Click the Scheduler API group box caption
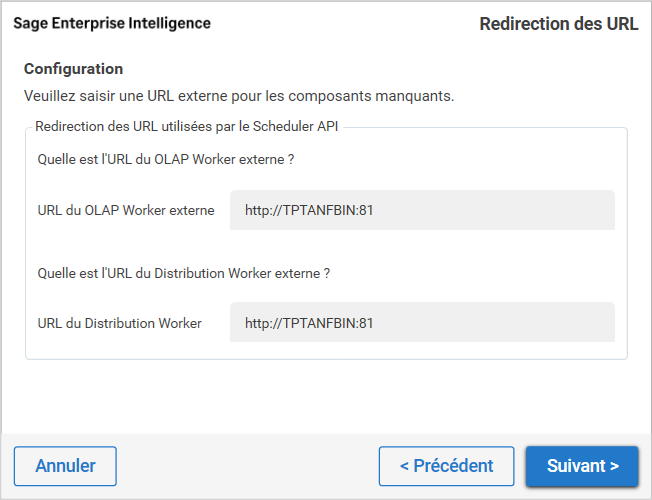 (x=189, y=126)
